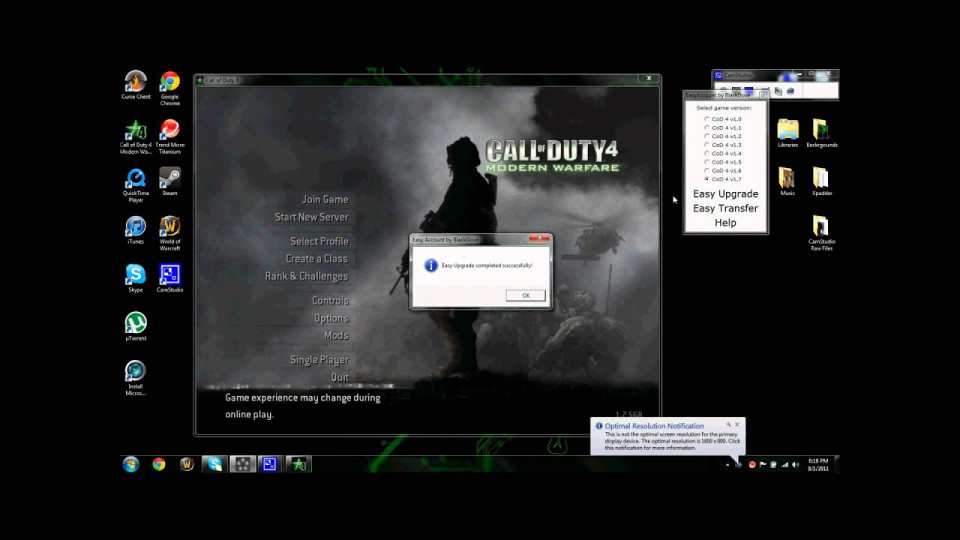960x540 pixels.
Task: Open the Steam desktop icon
Action: pos(170,181)
